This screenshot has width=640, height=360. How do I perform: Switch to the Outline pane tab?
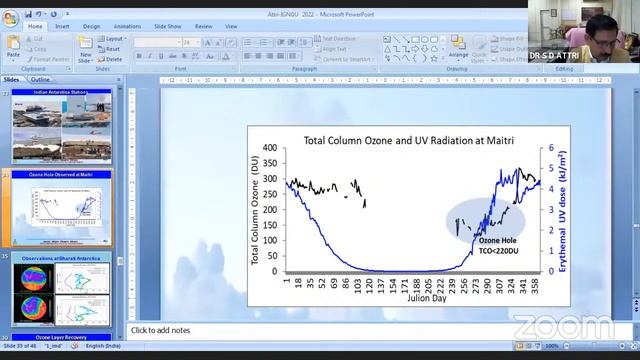click(x=40, y=80)
